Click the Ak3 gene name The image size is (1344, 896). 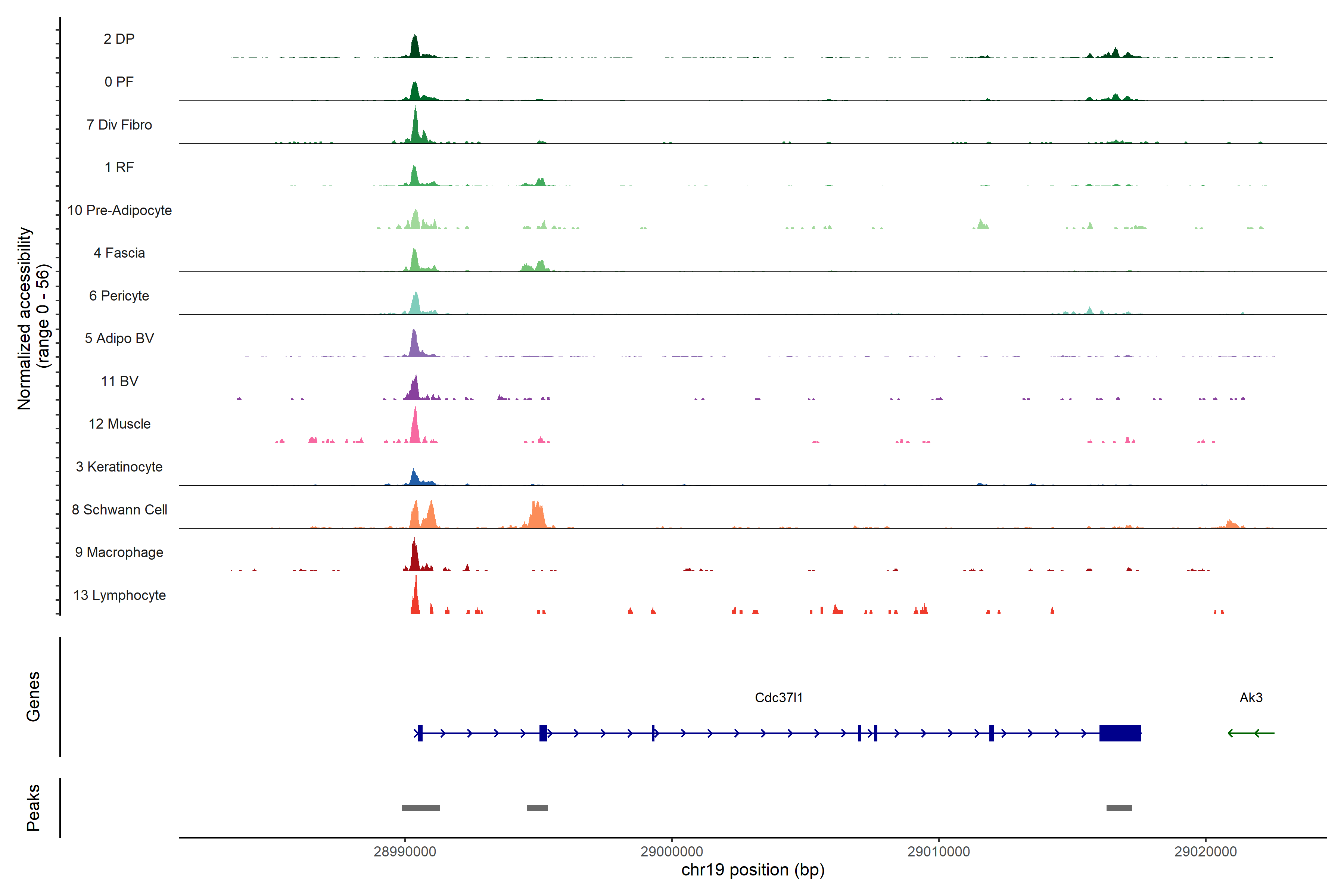point(1251,698)
